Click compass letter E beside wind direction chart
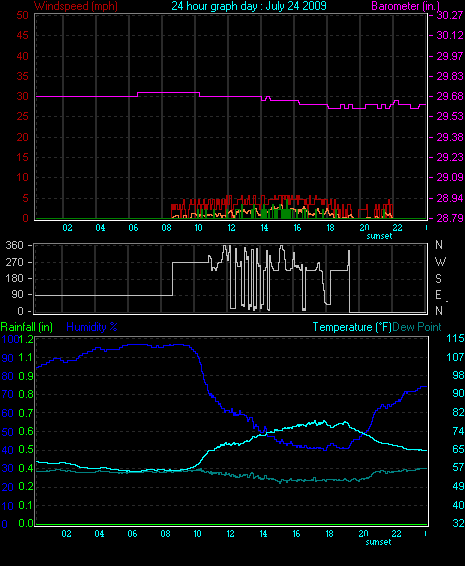 tap(438, 295)
